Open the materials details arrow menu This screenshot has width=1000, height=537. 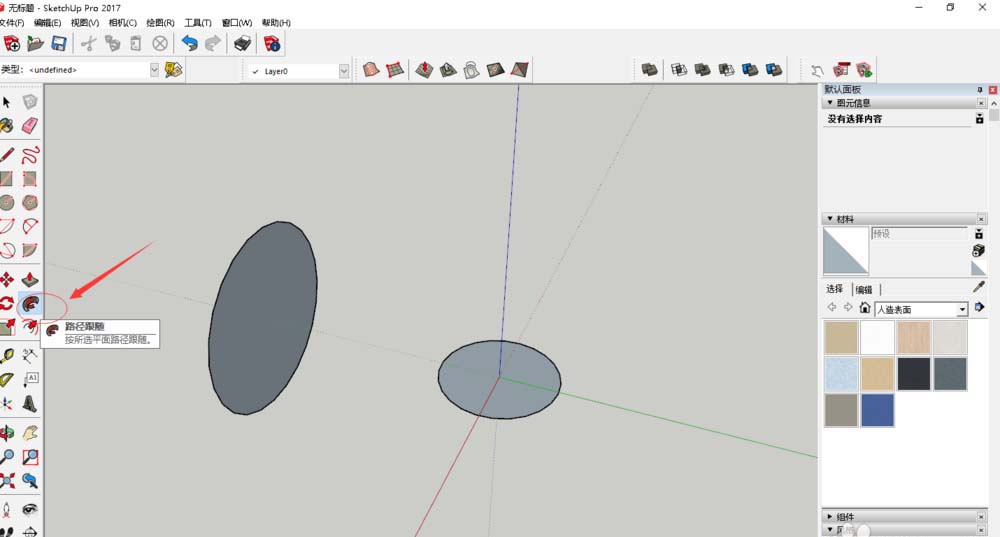click(x=979, y=307)
